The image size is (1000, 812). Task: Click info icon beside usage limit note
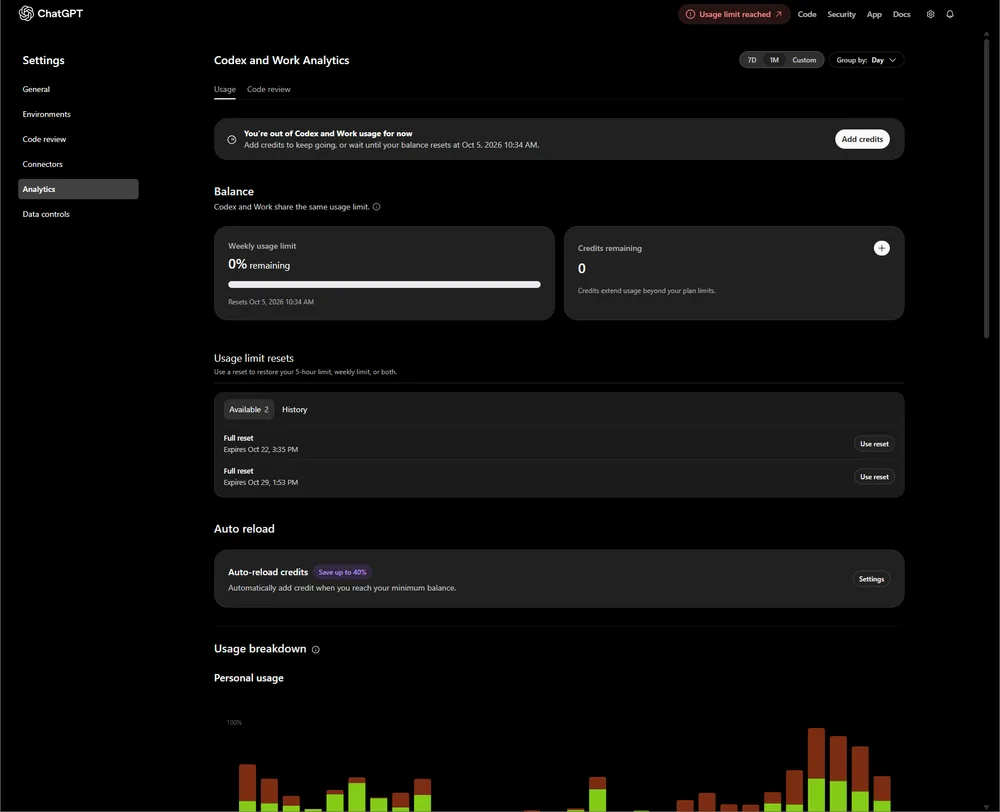[x=376, y=207]
